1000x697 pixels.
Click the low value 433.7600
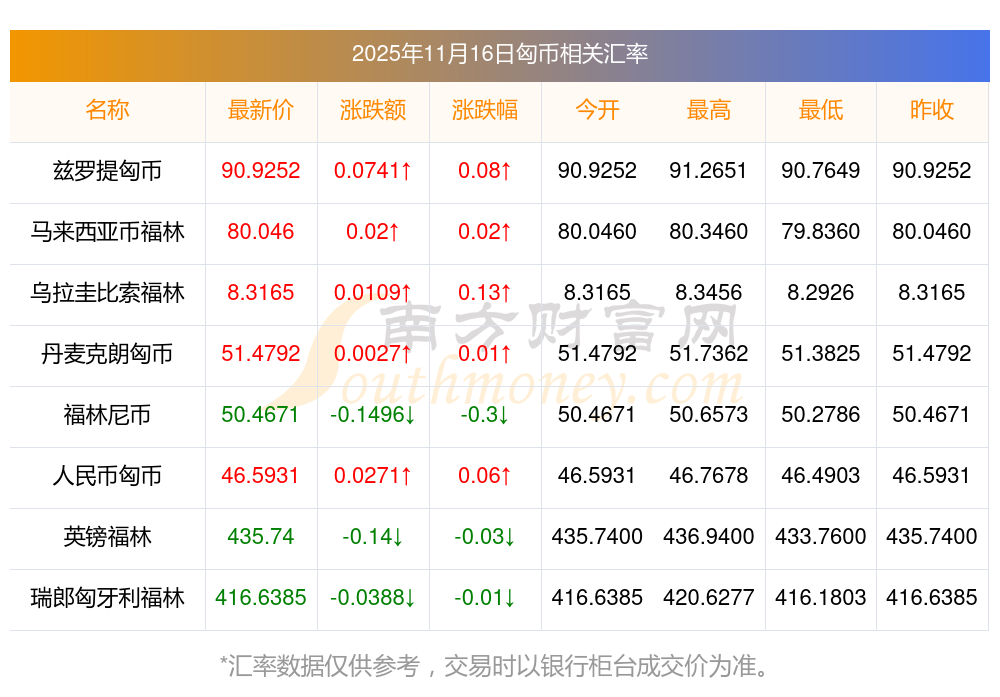pos(821,536)
